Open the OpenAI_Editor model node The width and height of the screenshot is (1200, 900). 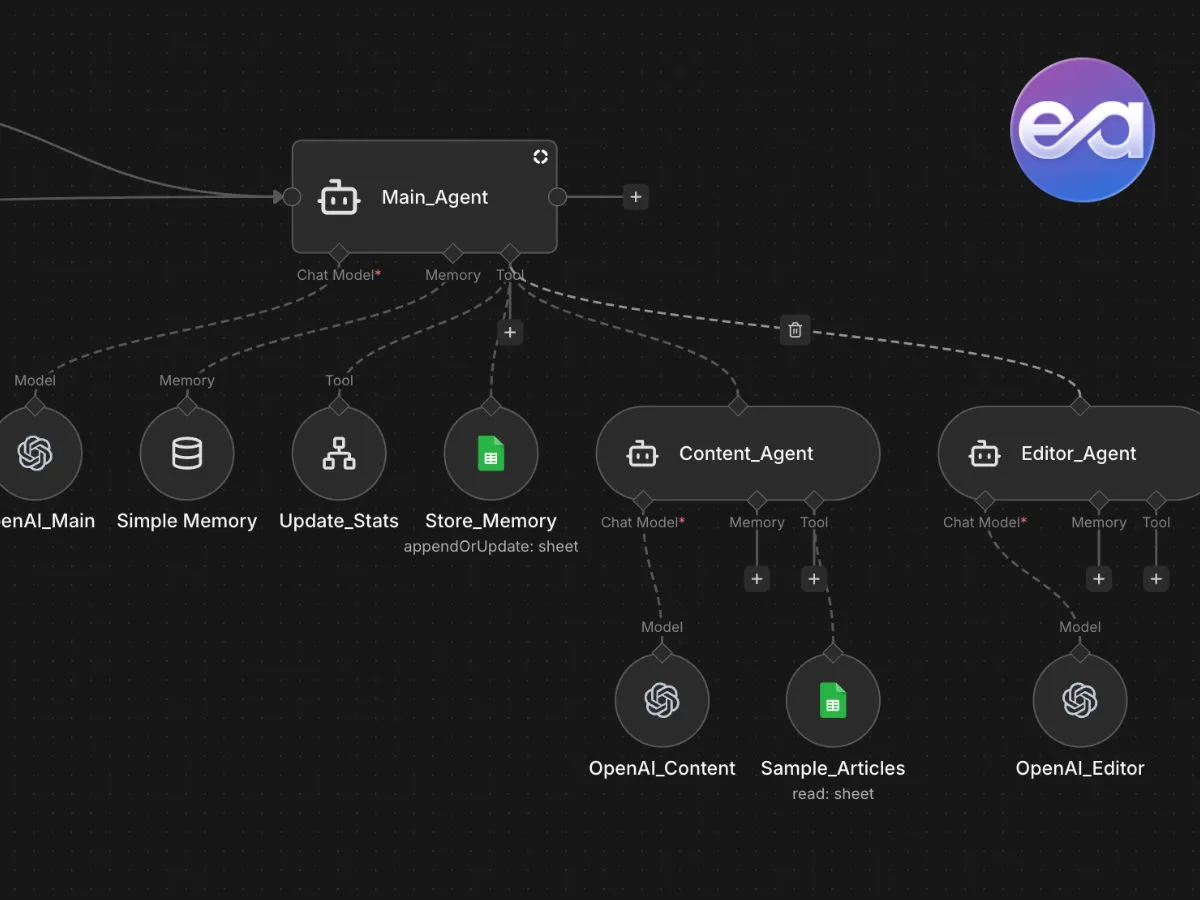[1080, 700]
